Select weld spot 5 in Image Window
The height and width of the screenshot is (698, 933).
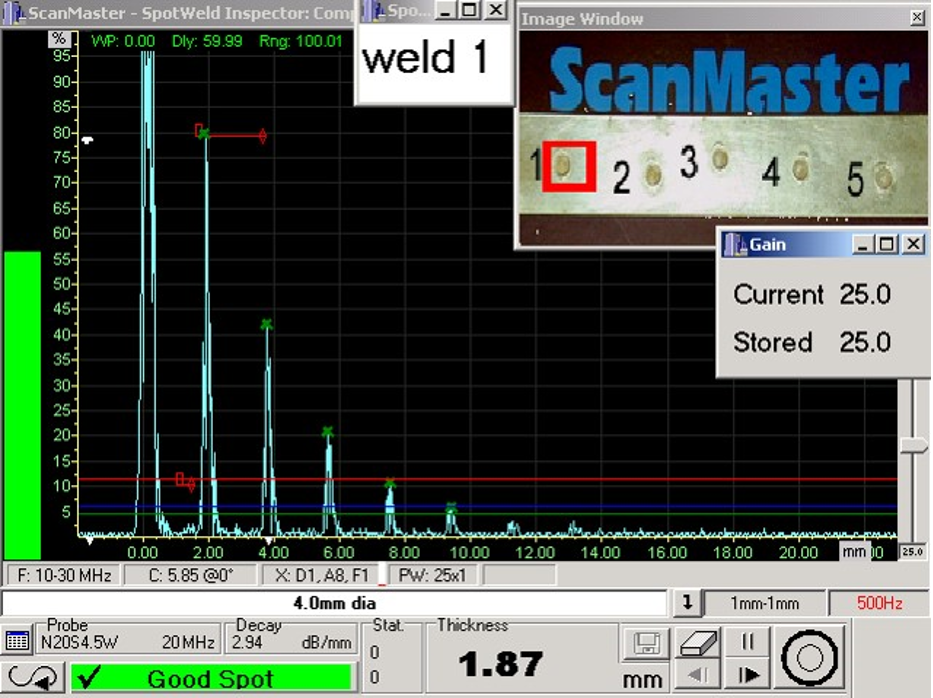pos(884,177)
